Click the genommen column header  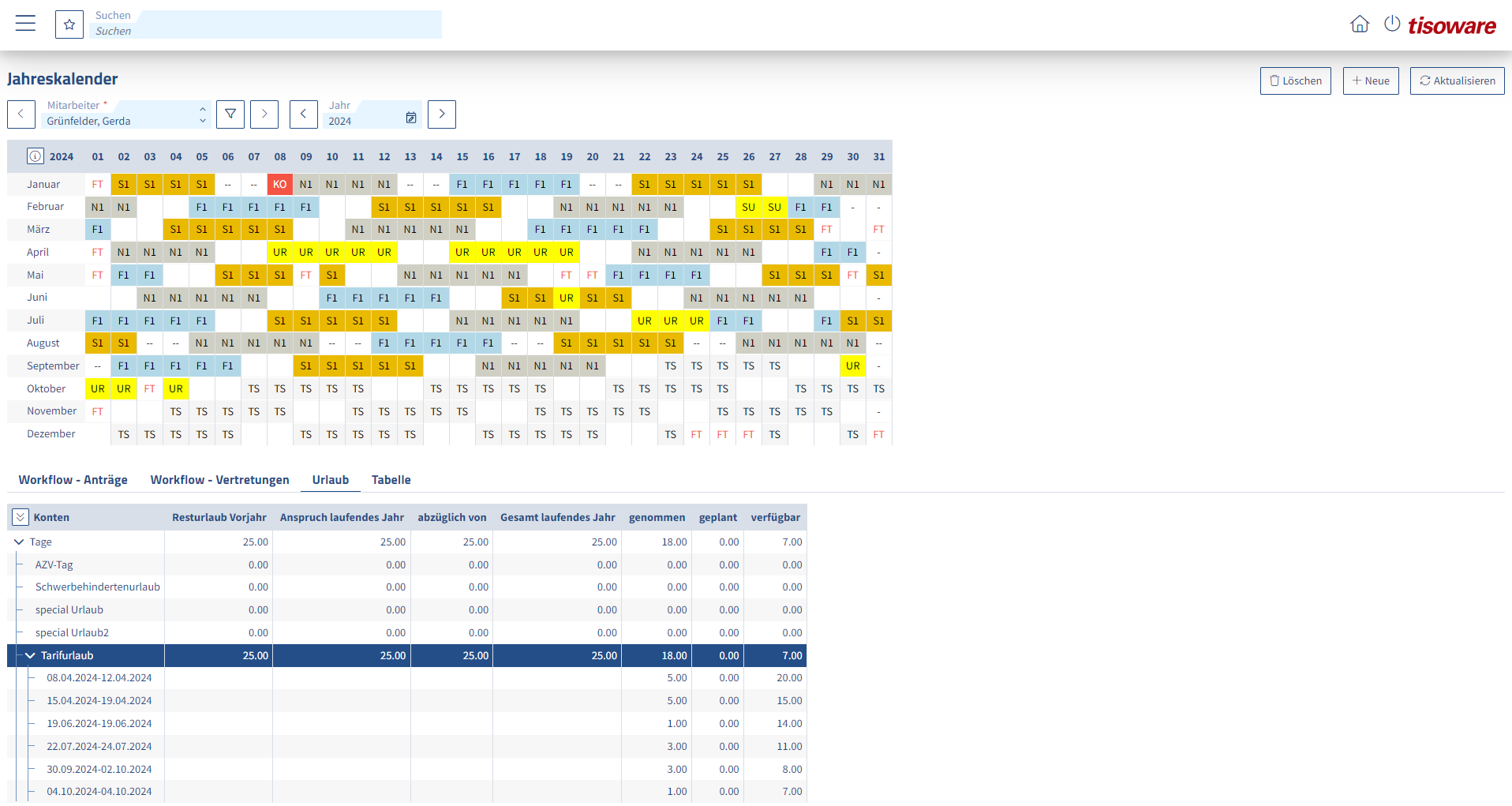tap(657, 517)
